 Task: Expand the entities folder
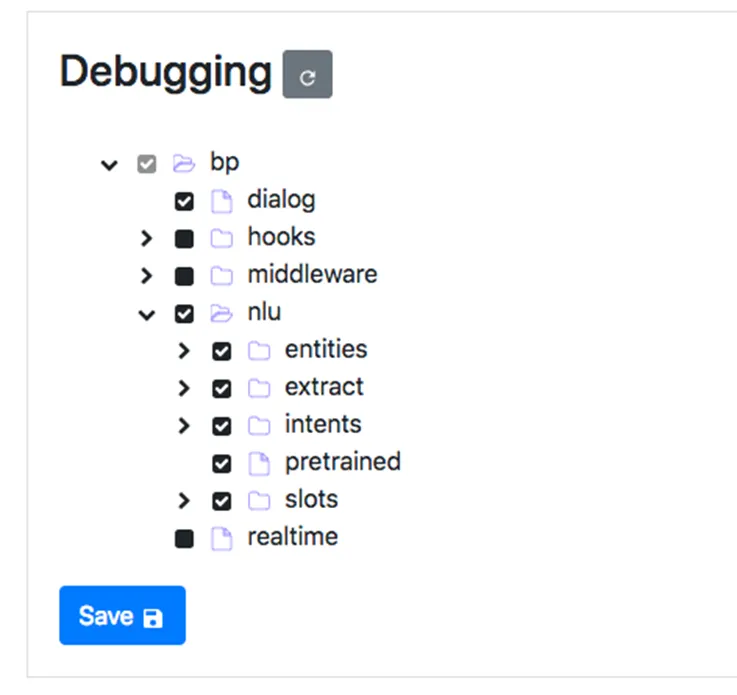point(184,351)
